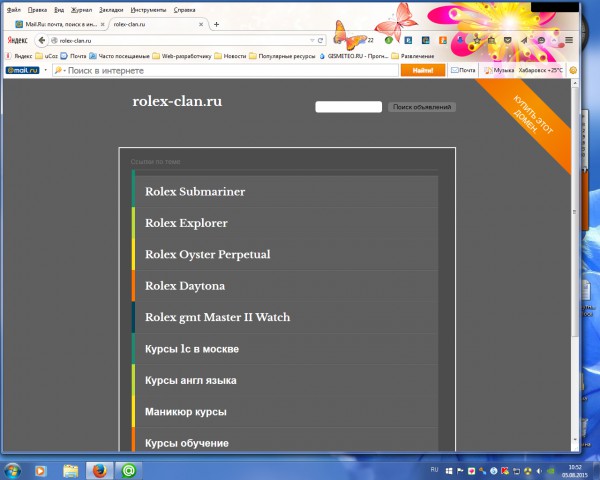Go back with the browser back arrow
Image resolution: width=600 pixels, height=480 pixels.
click(x=42, y=40)
